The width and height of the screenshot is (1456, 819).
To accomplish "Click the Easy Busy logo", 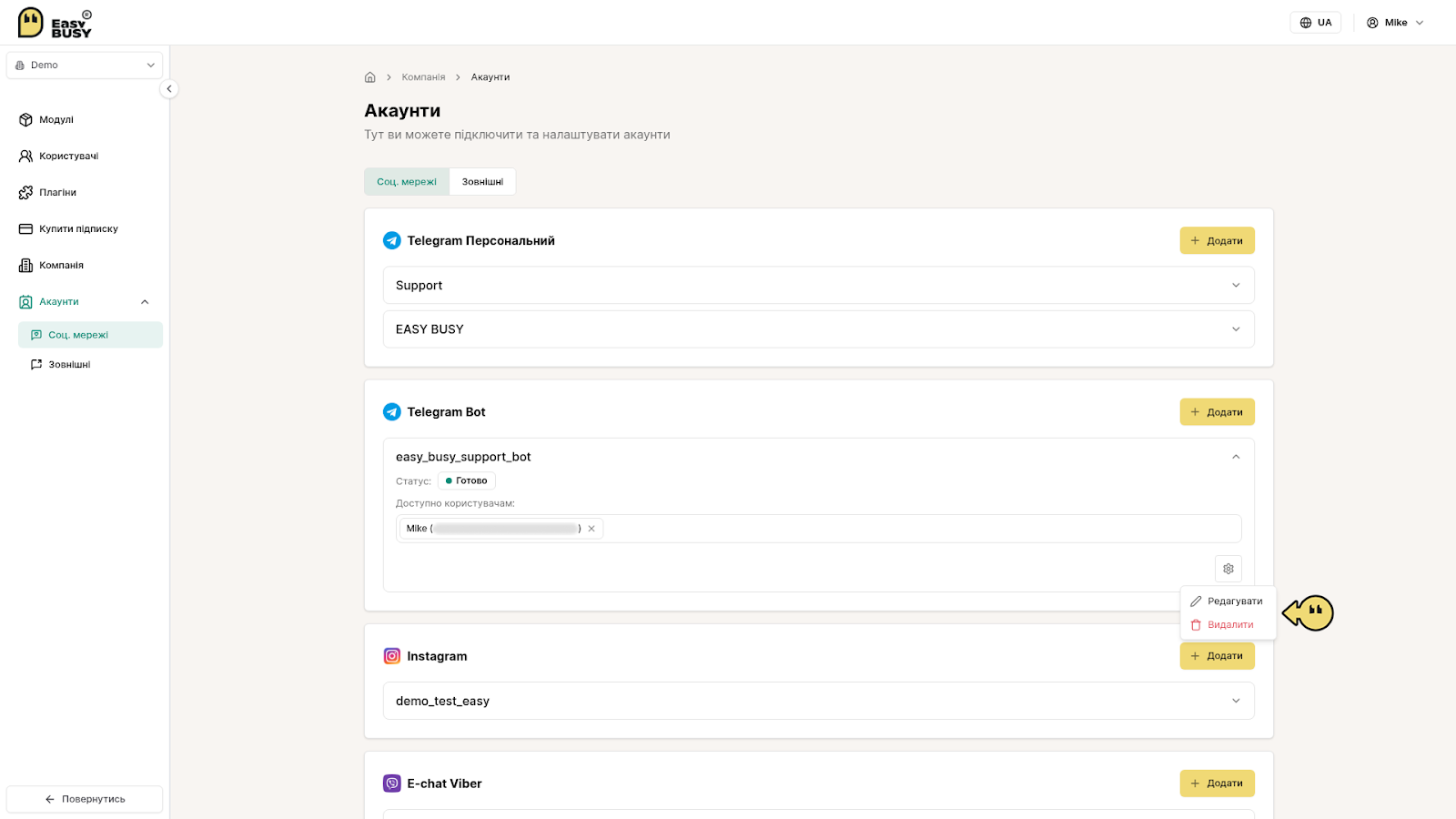I will (55, 23).
